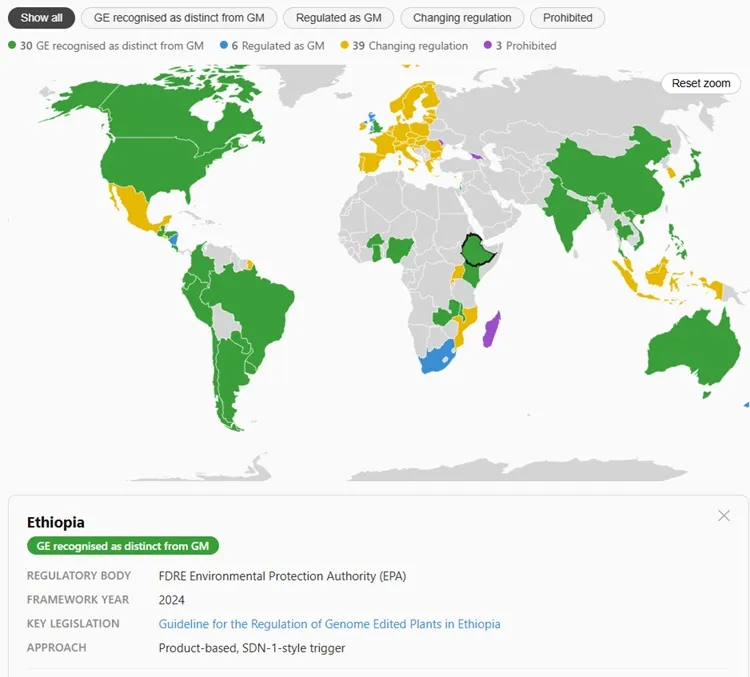
Task: Click the 3 Prohibited legend label
Action: pyautogui.click(x=526, y=45)
